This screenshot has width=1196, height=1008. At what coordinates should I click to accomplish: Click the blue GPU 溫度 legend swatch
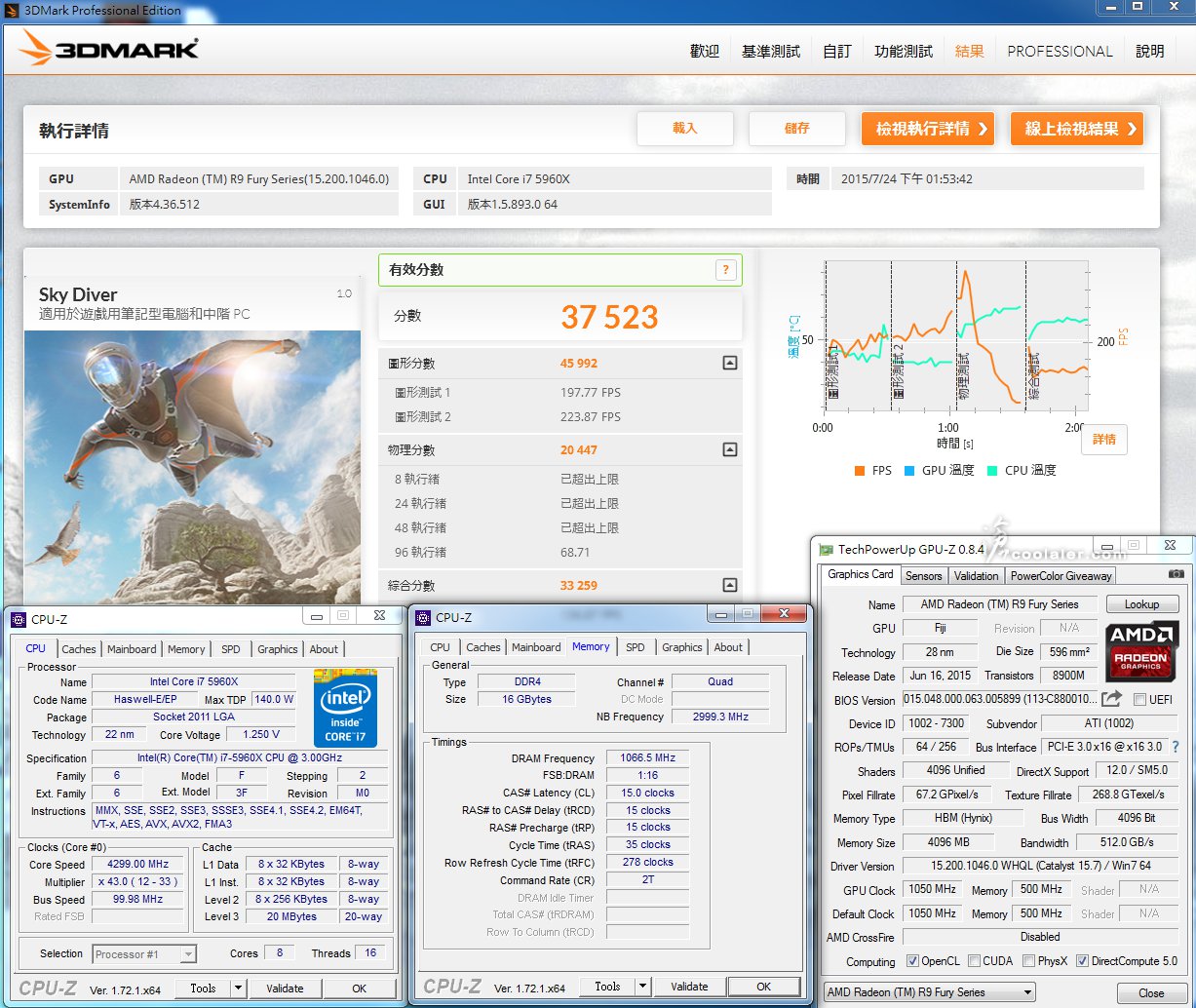pos(907,471)
